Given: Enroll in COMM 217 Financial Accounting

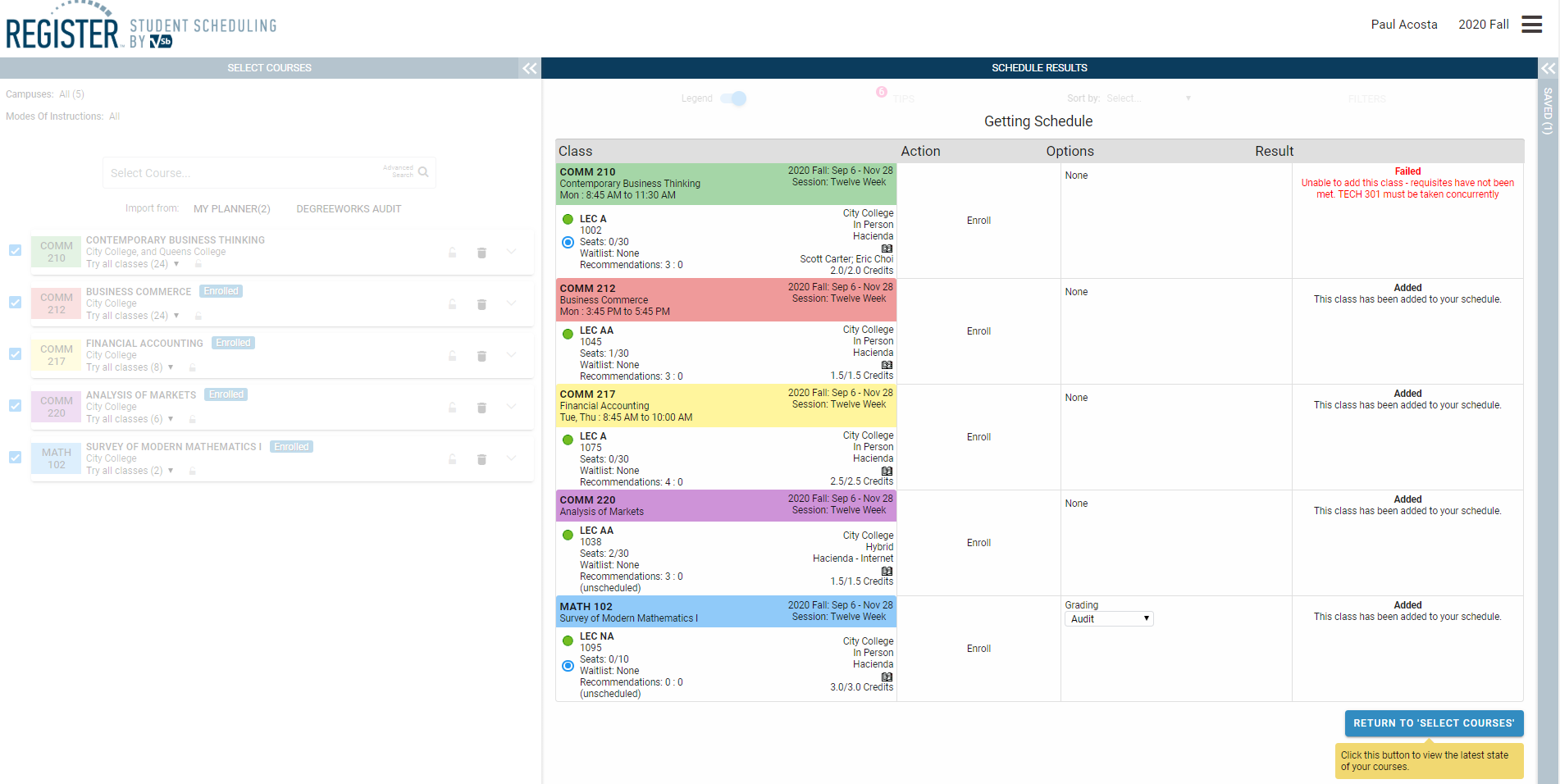Looking at the screenshot, I should pyautogui.click(x=978, y=436).
